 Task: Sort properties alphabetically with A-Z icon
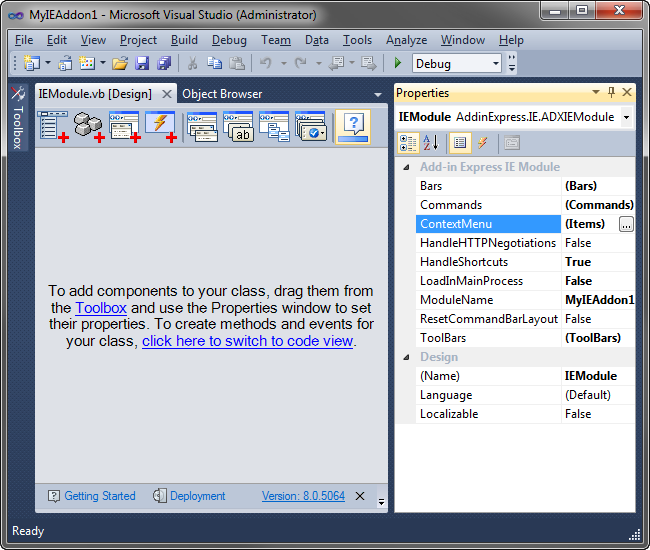click(x=431, y=143)
